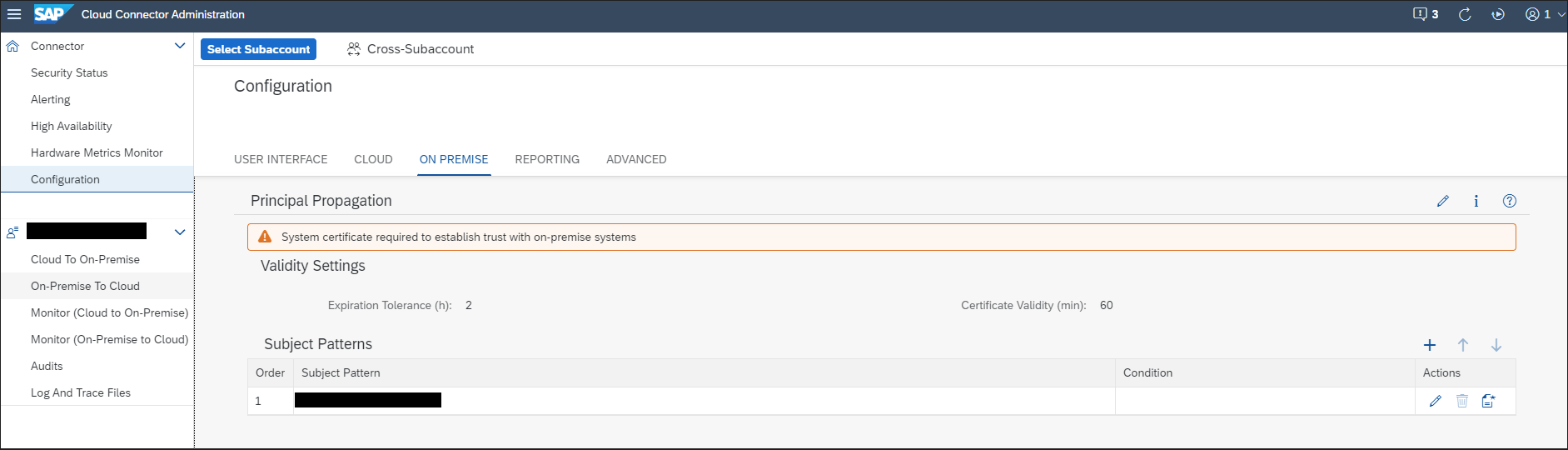Open On-Premise To Cloud page
This screenshot has height=450, width=1568.
click(85, 286)
